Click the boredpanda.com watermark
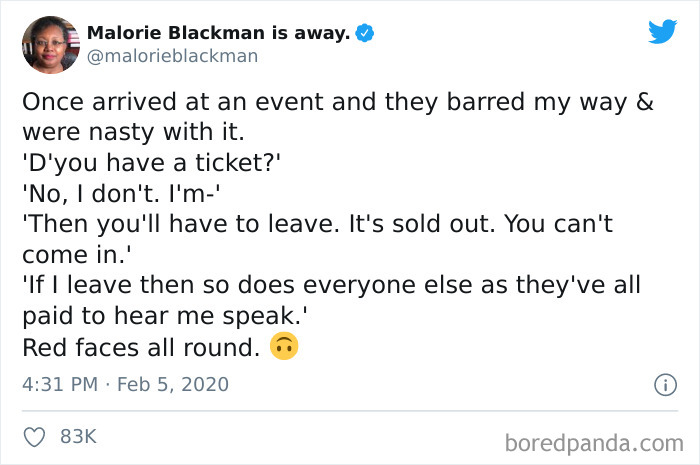 (592, 441)
